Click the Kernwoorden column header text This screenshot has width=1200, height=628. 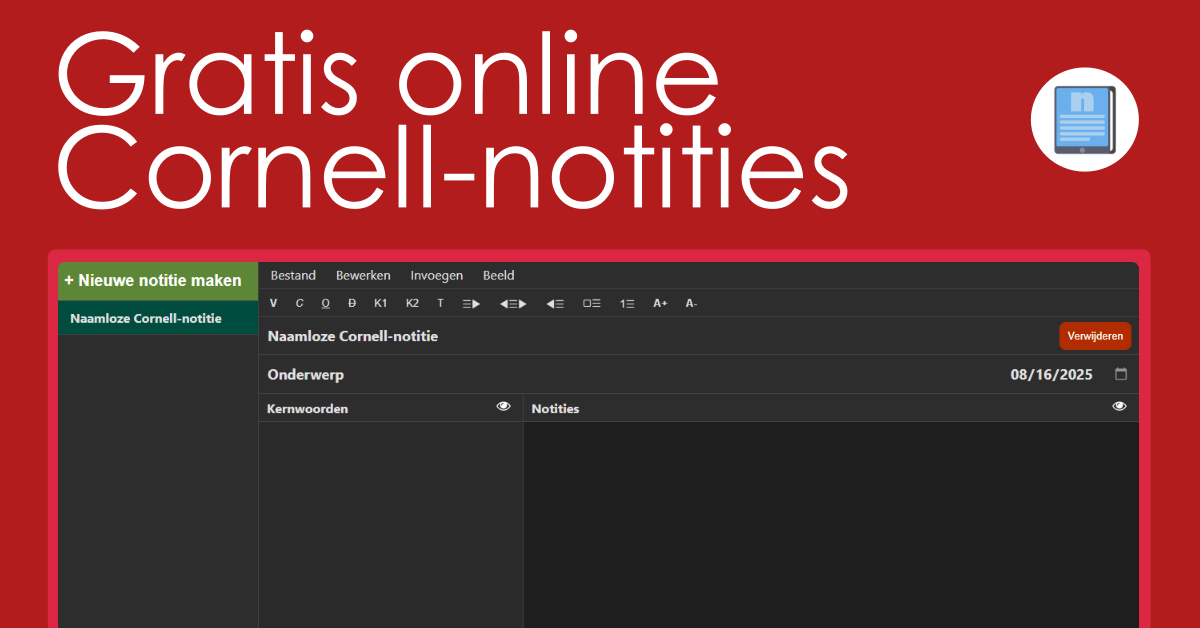click(x=308, y=408)
